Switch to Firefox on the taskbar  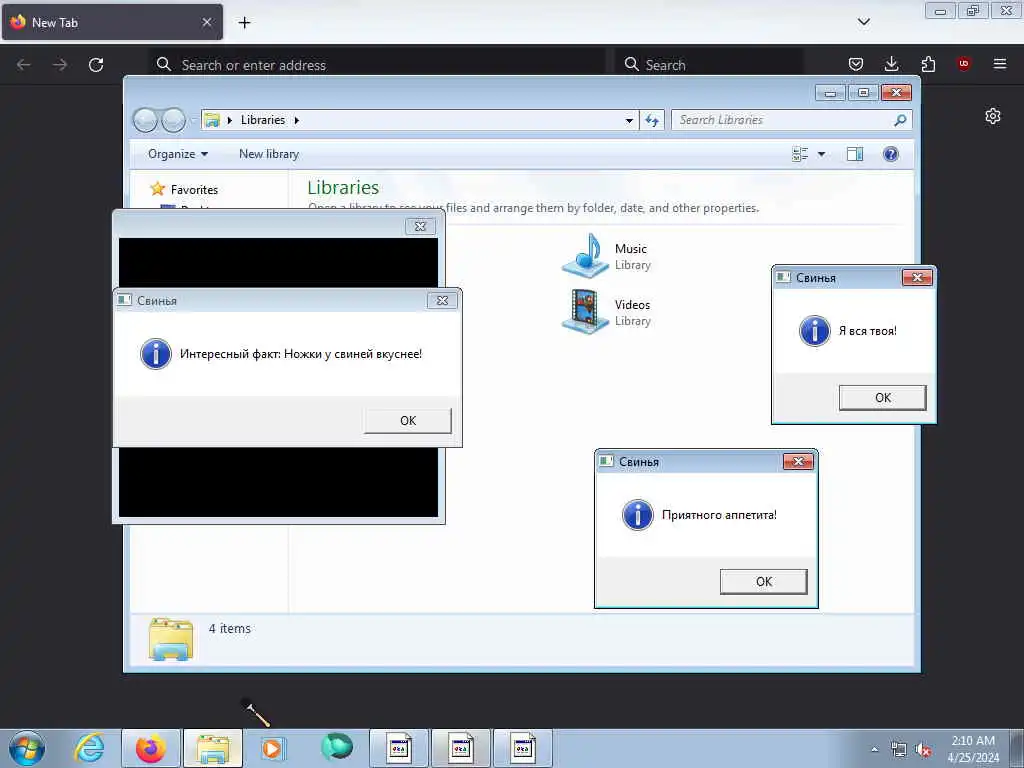[x=151, y=748]
